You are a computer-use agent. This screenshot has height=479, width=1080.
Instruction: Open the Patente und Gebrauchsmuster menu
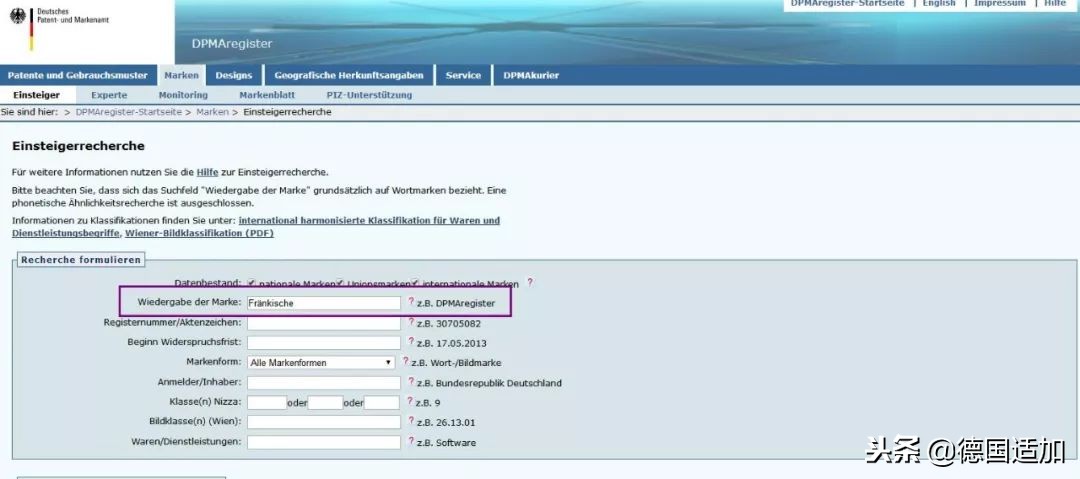[78, 75]
